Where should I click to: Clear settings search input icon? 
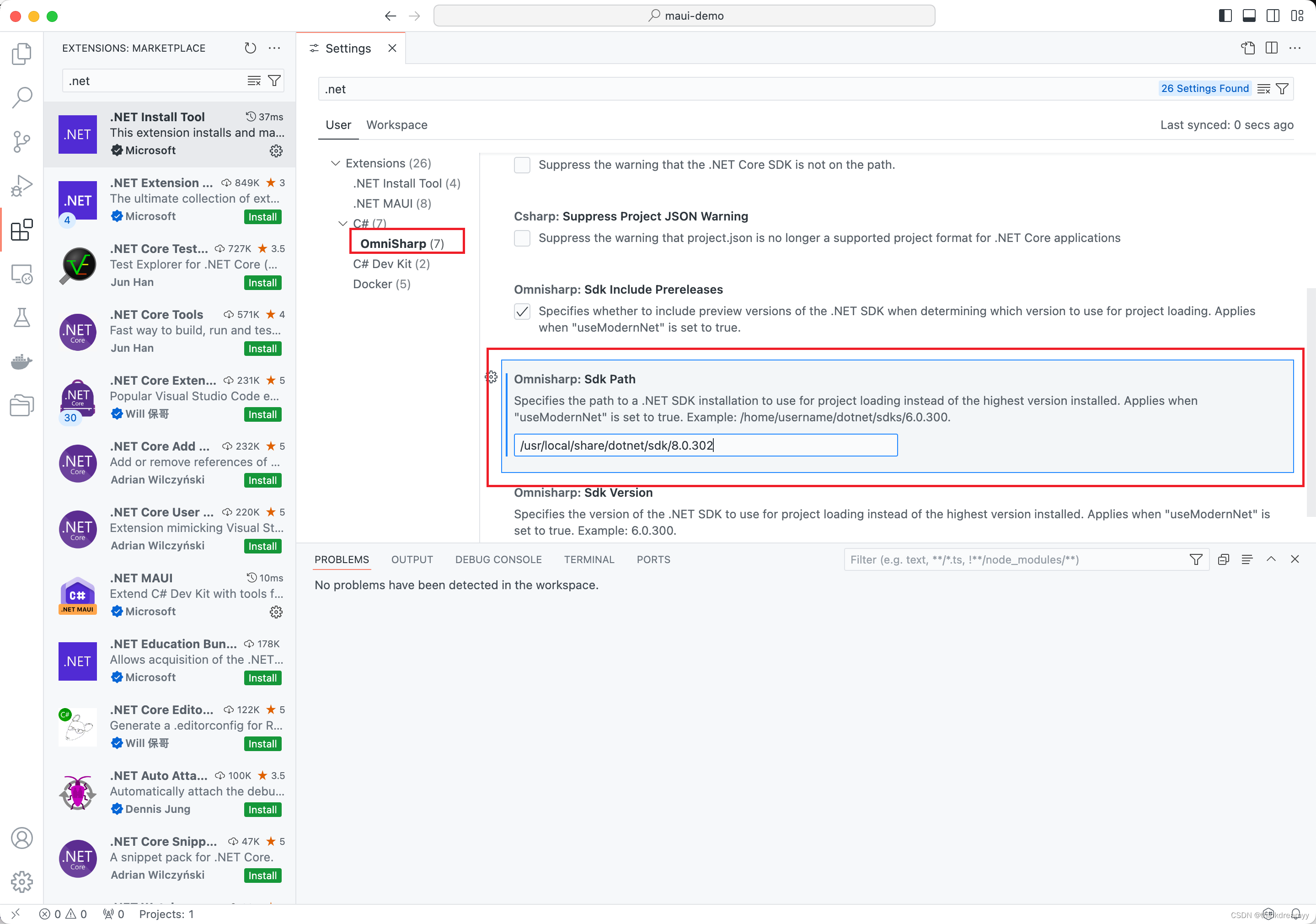[1263, 89]
